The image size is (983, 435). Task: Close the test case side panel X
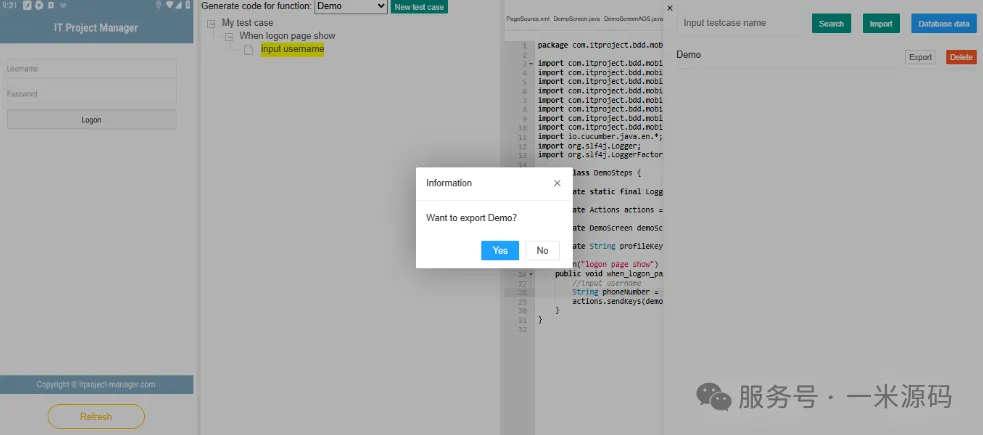pos(670,8)
